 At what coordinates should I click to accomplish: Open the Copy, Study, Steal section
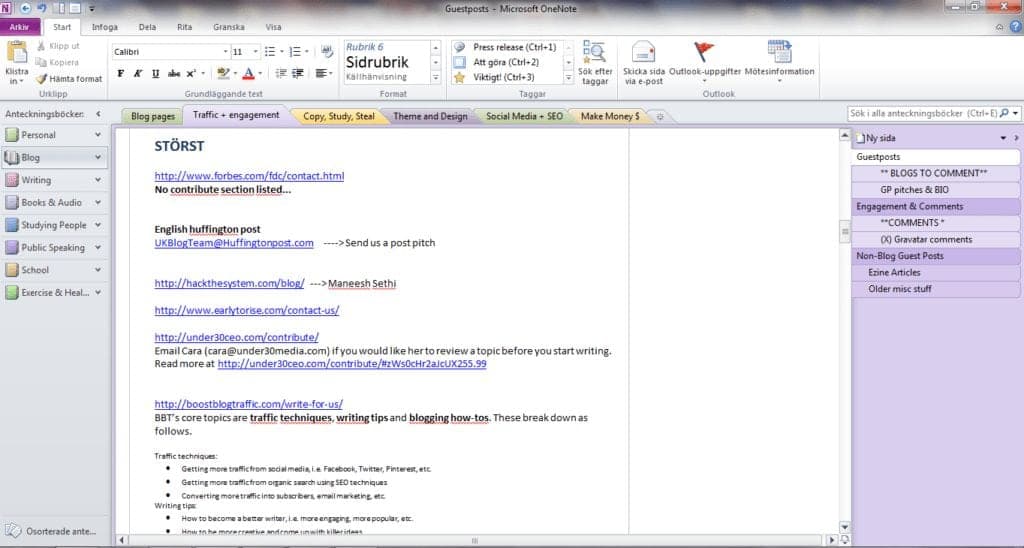[x=339, y=116]
